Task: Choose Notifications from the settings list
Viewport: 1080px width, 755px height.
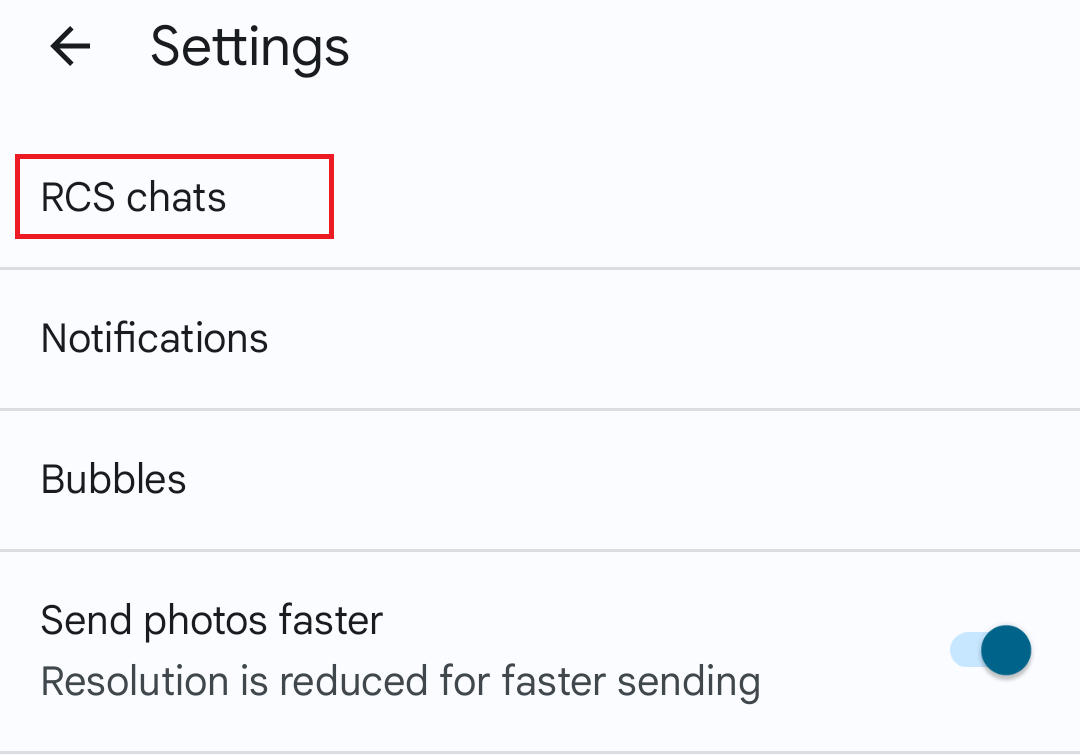Action: pos(154,338)
